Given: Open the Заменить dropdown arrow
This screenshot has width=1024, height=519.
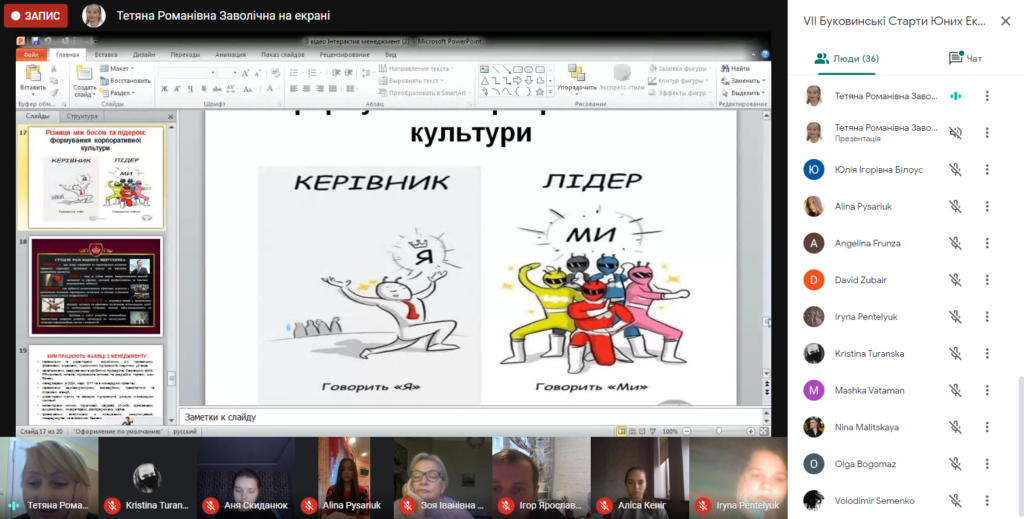Looking at the screenshot, I should coord(764,81).
